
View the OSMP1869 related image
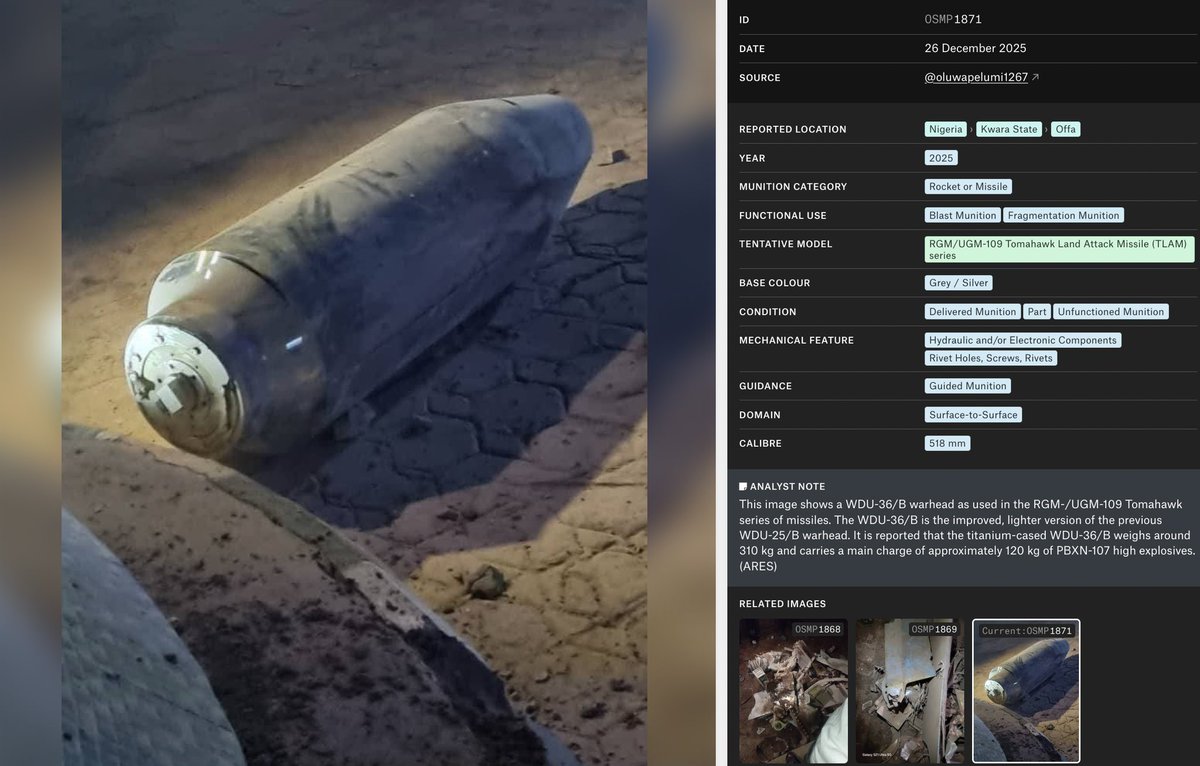tap(909, 690)
